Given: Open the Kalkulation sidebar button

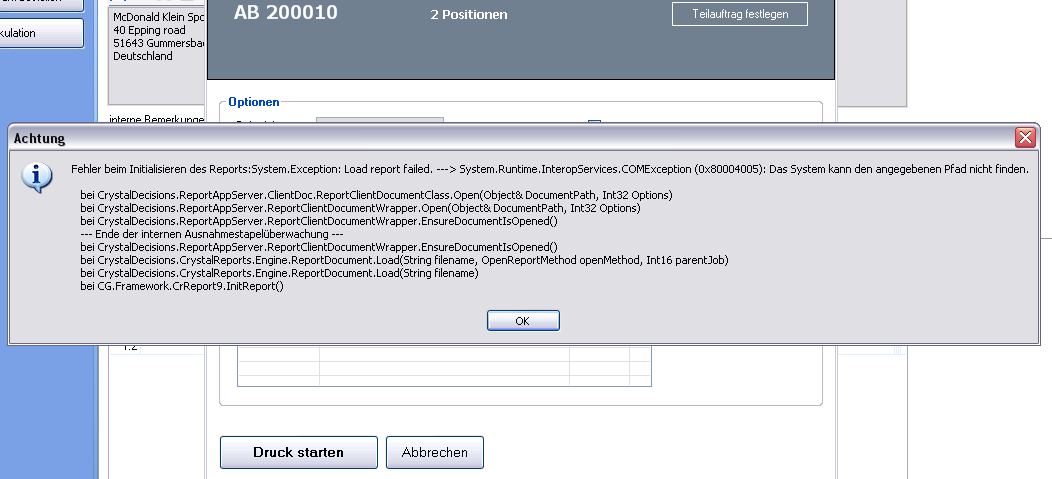Looking at the screenshot, I should tap(40, 33).
